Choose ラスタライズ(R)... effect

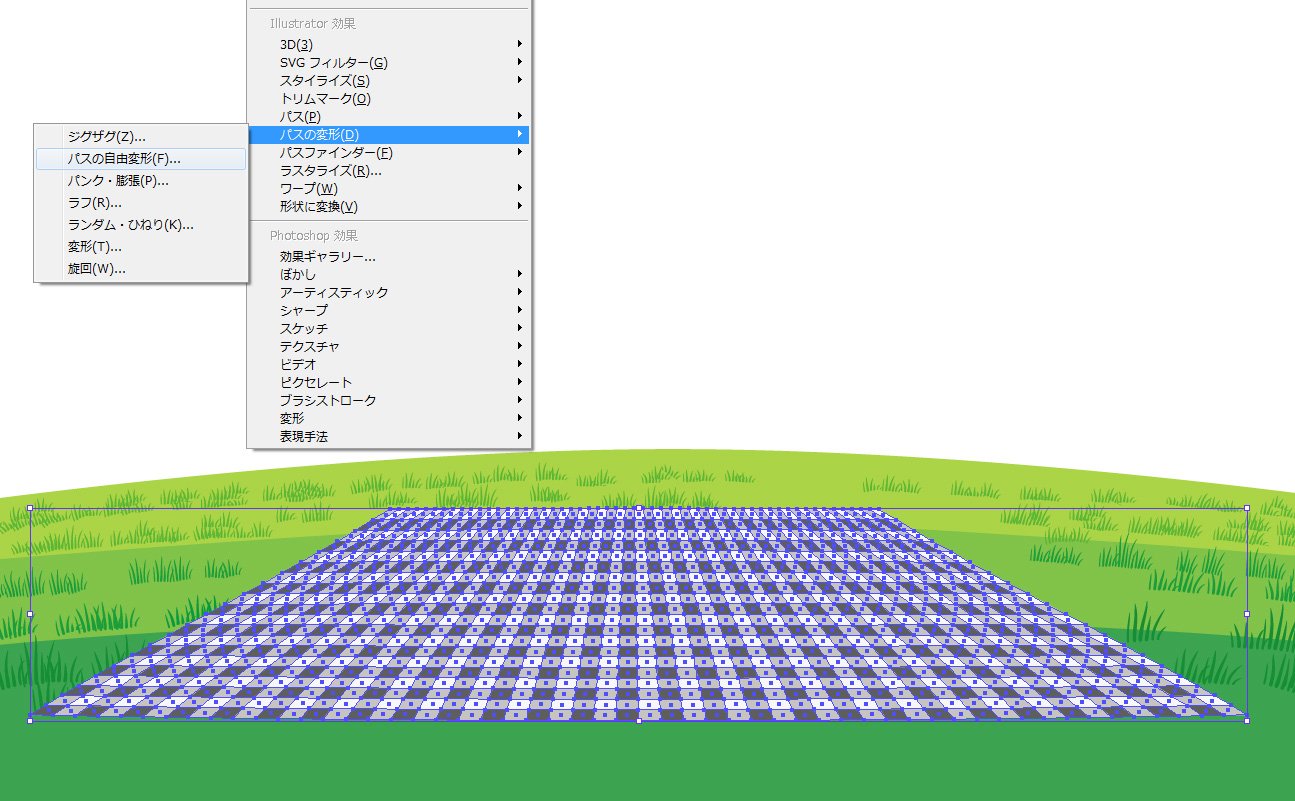click(389, 170)
